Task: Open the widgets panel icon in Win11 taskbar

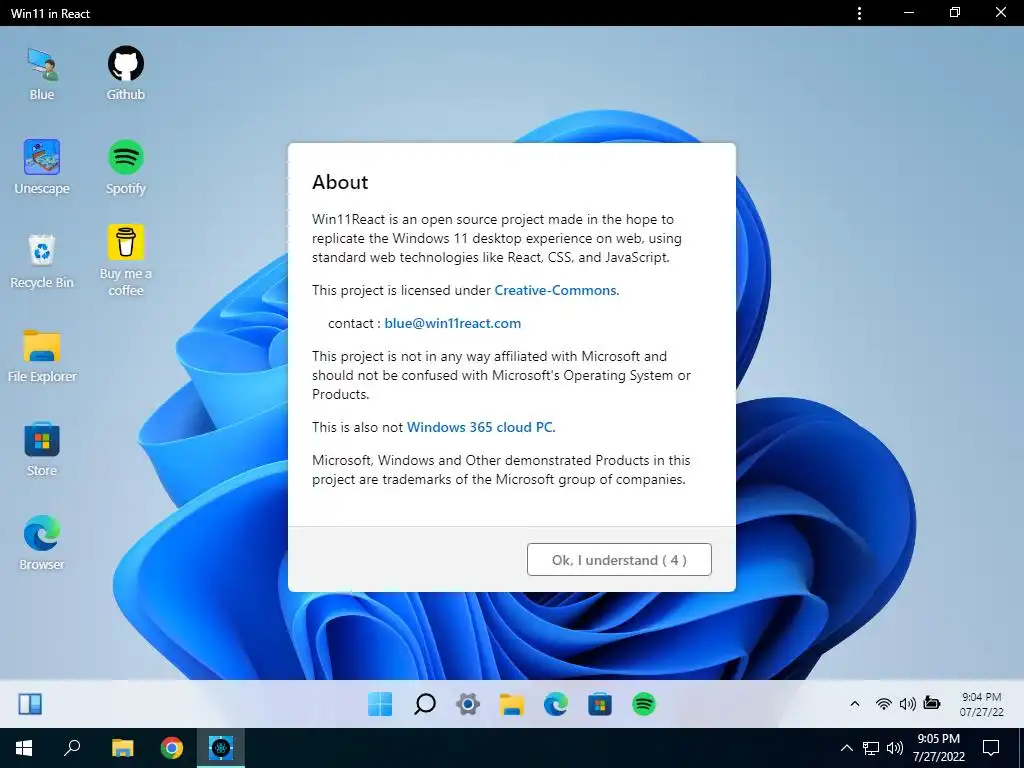Action: click(30, 704)
